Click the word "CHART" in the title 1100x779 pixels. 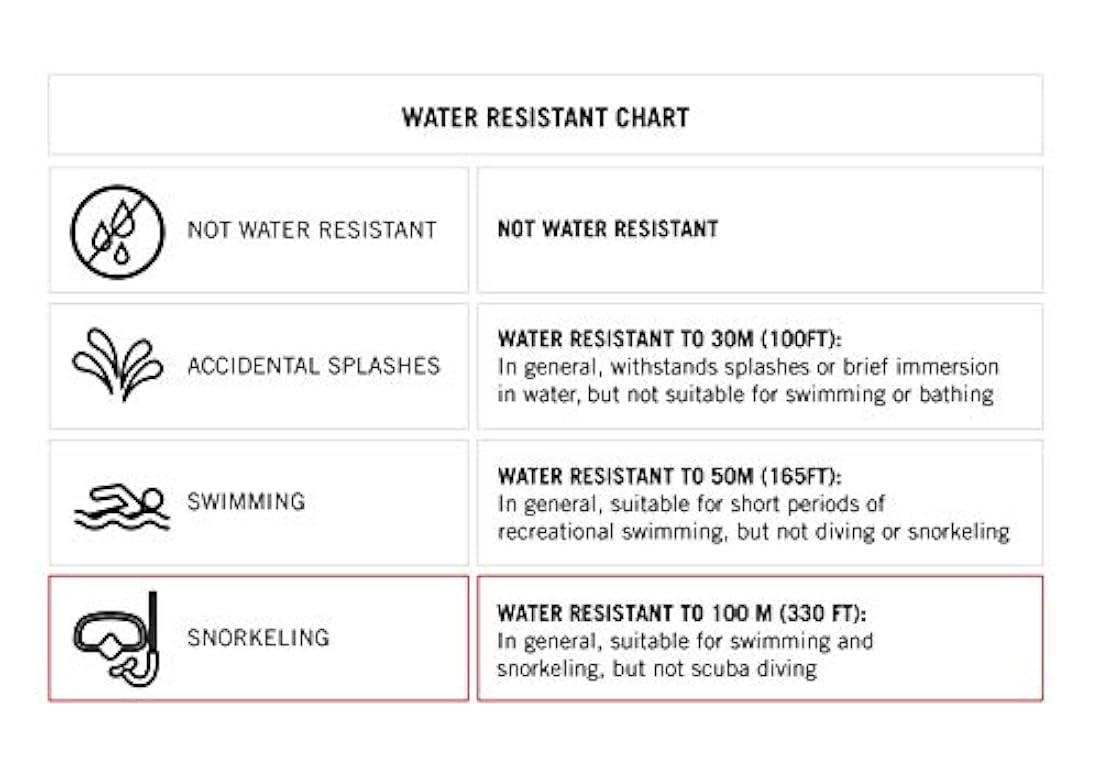(650, 117)
